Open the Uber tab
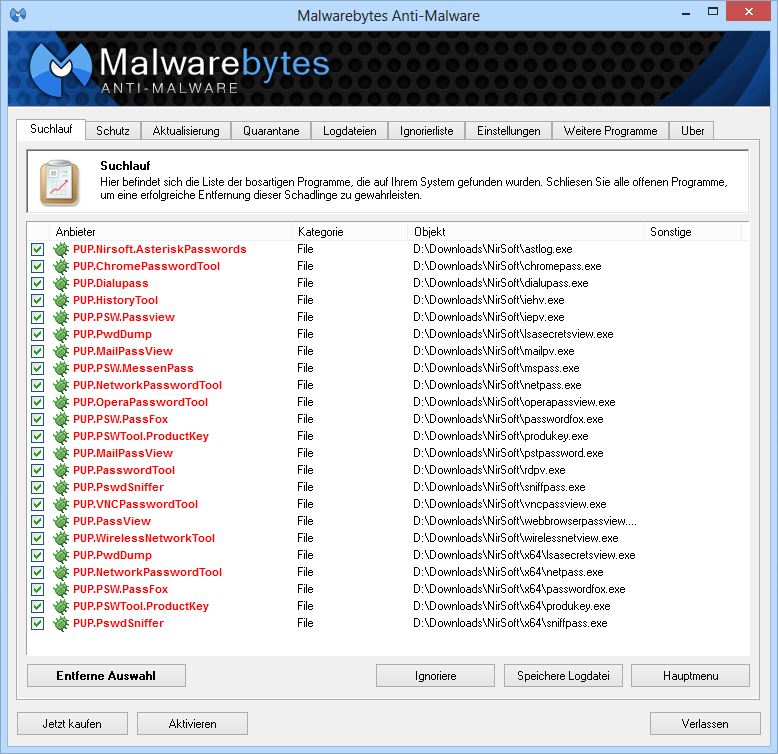The height and width of the screenshot is (754, 778). (x=692, y=131)
